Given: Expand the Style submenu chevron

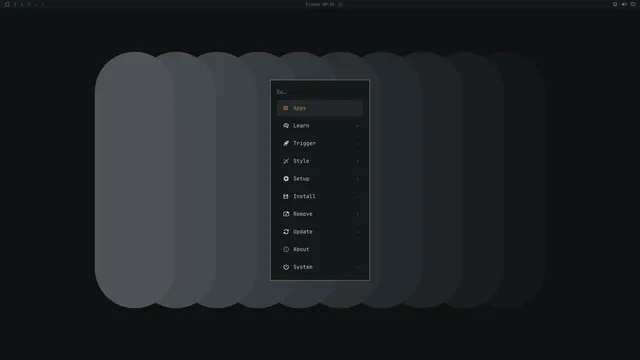Looking at the screenshot, I should coord(358,161).
